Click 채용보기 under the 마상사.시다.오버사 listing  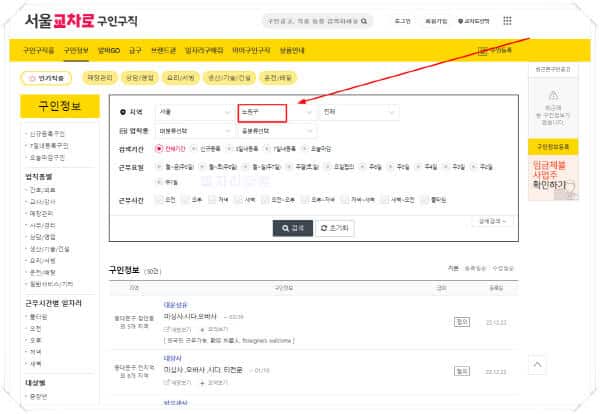(177, 329)
